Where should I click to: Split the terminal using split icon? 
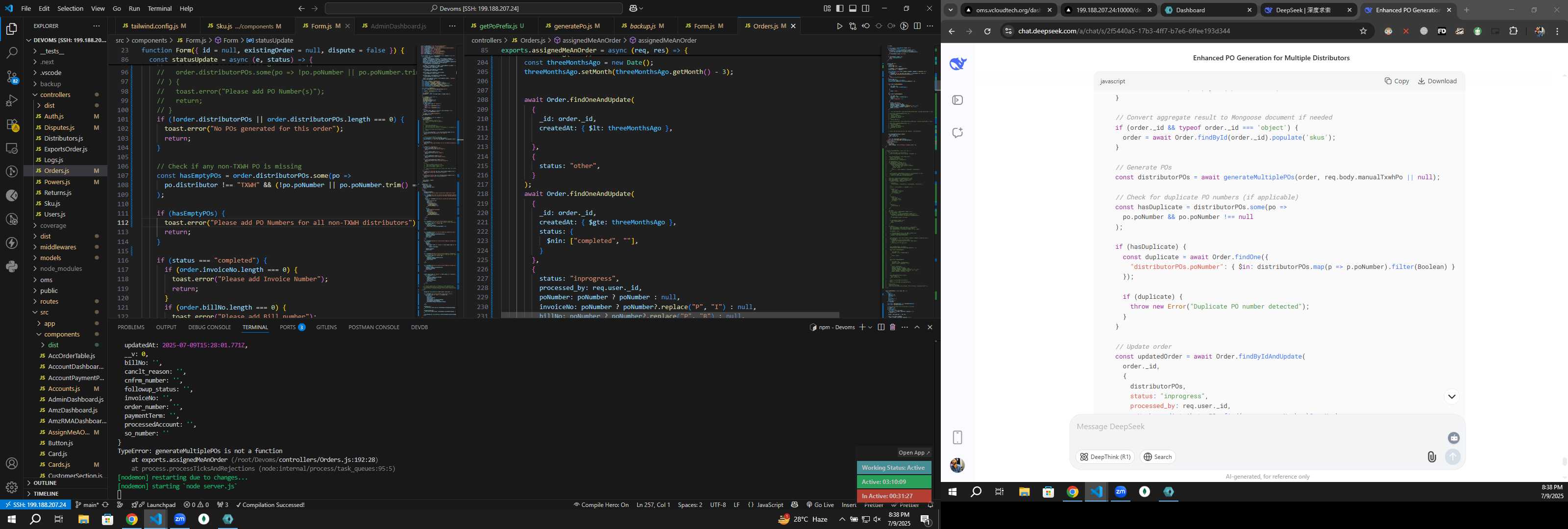881,328
